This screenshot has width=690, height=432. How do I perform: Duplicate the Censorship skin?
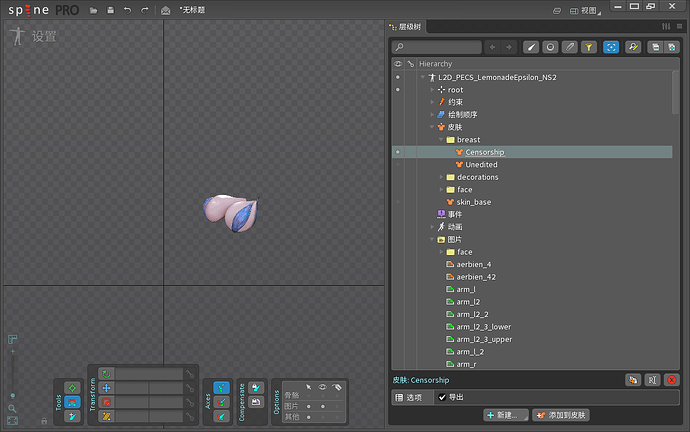pyautogui.click(x=633, y=380)
